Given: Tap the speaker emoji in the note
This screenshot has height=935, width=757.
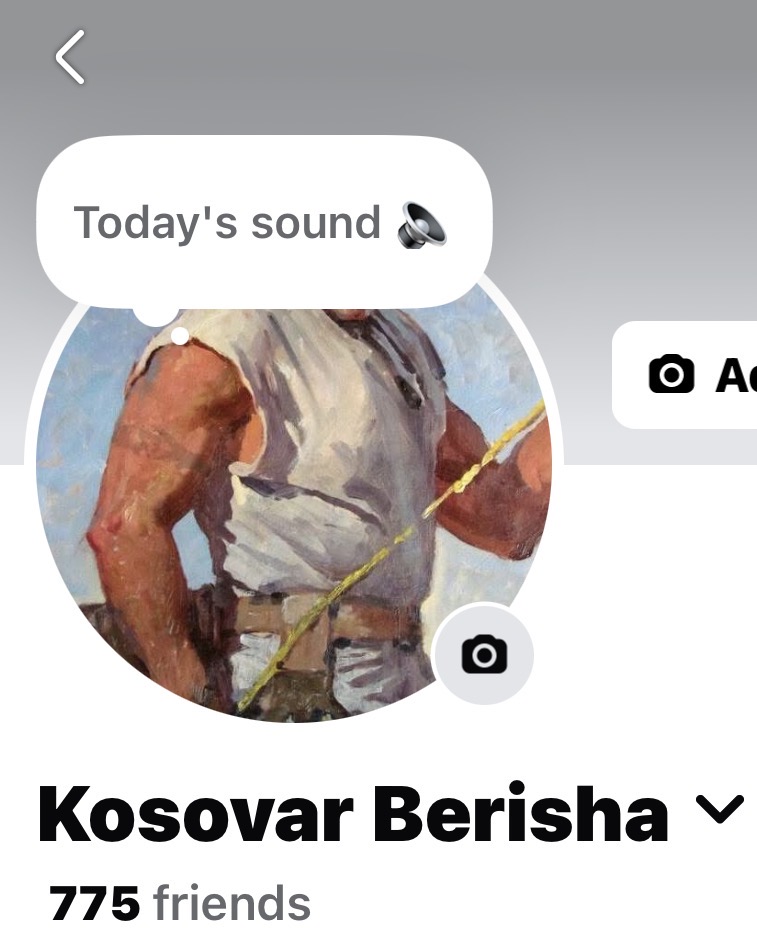Looking at the screenshot, I should 422,225.
